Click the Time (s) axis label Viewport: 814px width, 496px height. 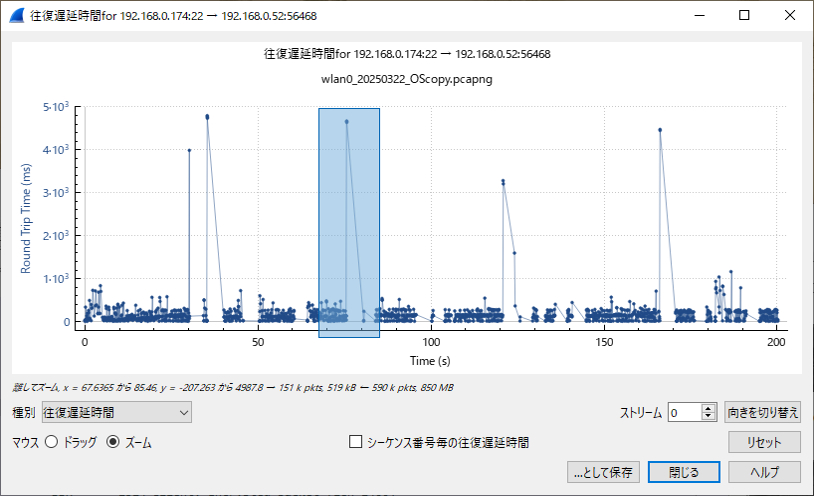430,360
